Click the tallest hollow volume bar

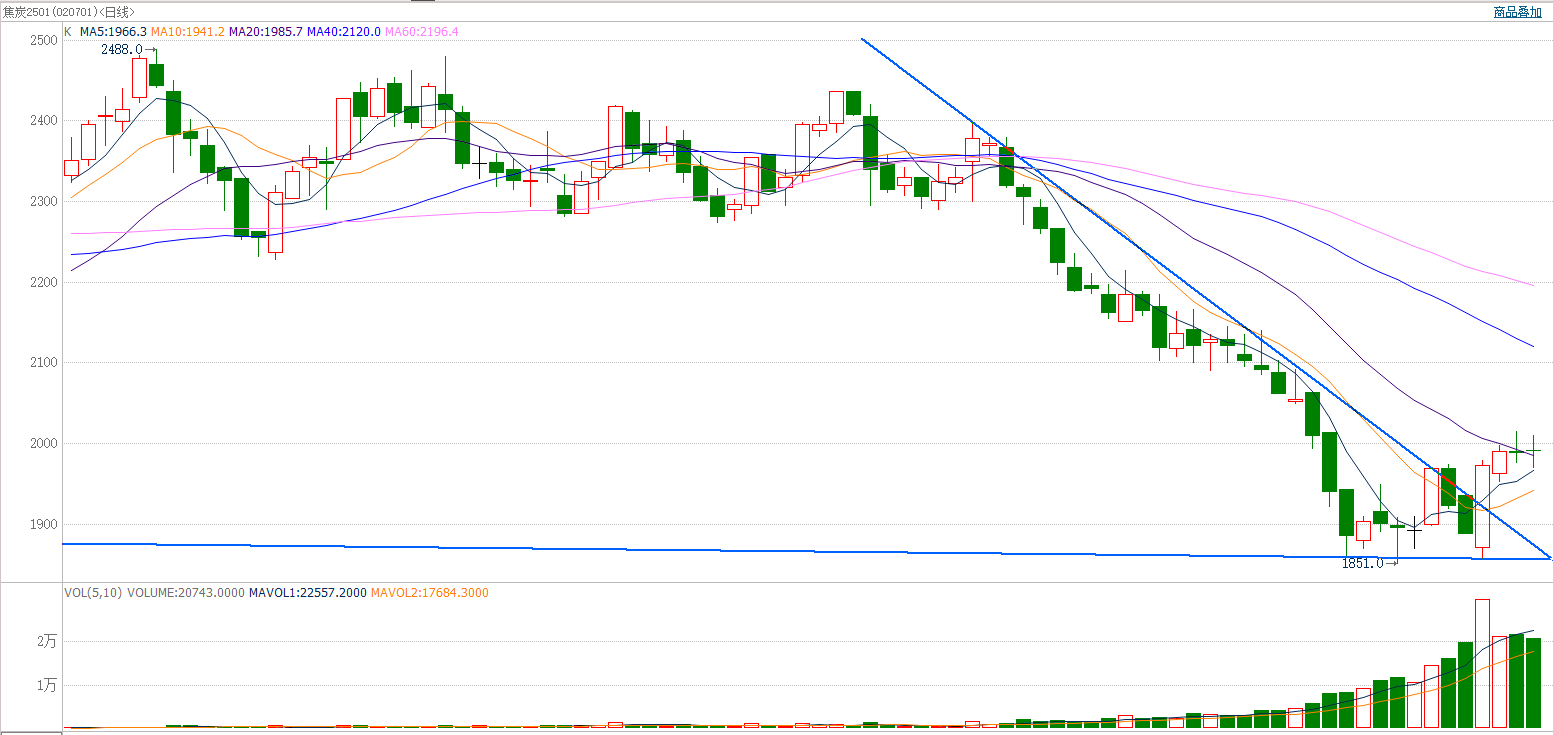pyautogui.click(x=1482, y=663)
